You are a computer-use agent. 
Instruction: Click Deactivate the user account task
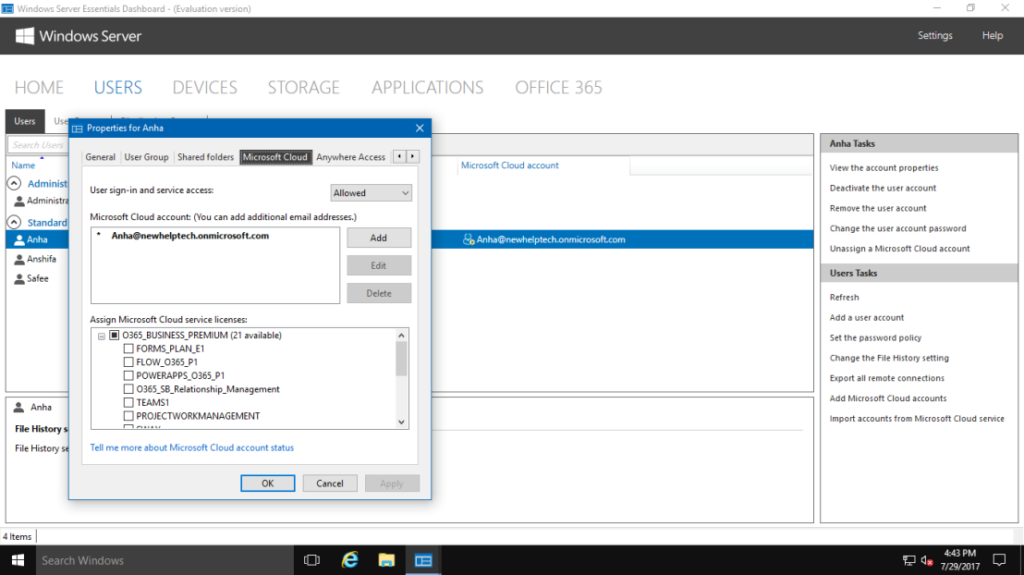(x=882, y=188)
